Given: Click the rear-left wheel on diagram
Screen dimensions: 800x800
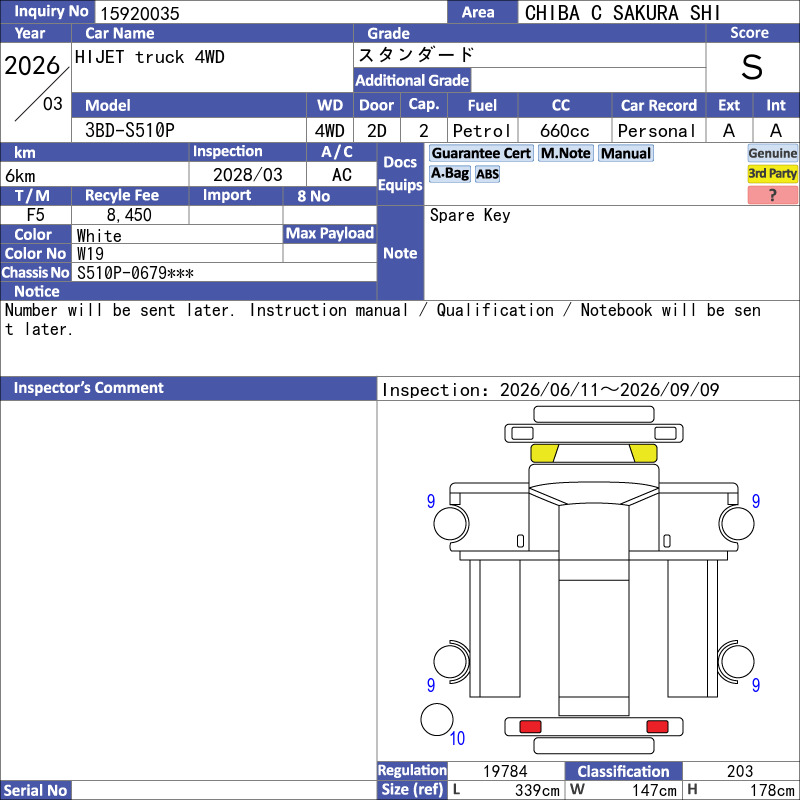Looking at the screenshot, I should pyautogui.click(x=451, y=662).
